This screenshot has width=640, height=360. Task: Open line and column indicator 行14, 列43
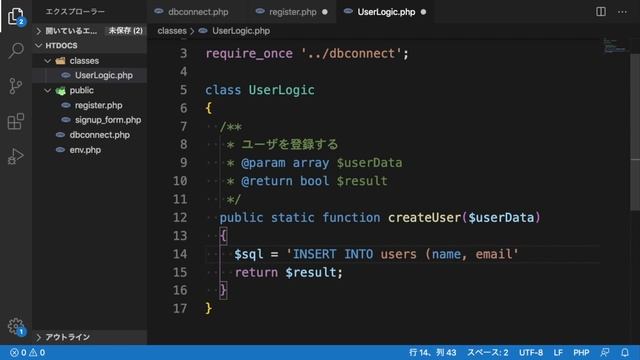click(433, 352)
